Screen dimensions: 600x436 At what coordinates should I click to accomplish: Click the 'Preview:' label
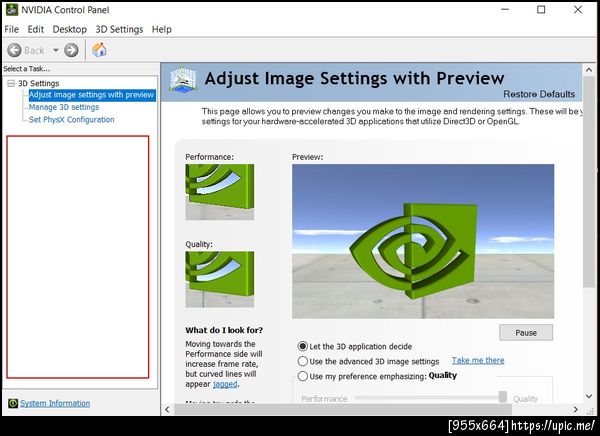(x=308, y=157)
